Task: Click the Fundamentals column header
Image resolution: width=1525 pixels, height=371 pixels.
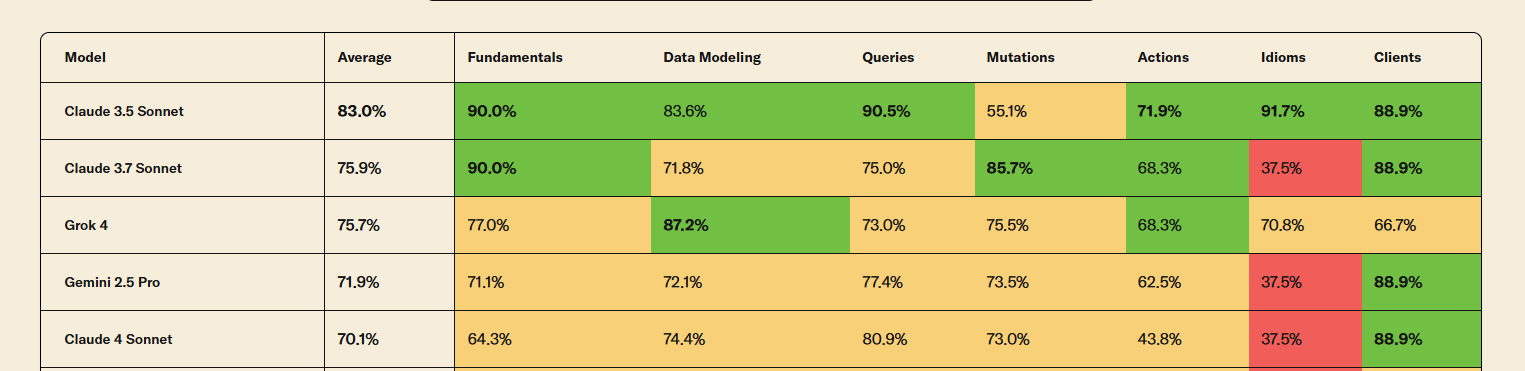Action: point(515,57)
